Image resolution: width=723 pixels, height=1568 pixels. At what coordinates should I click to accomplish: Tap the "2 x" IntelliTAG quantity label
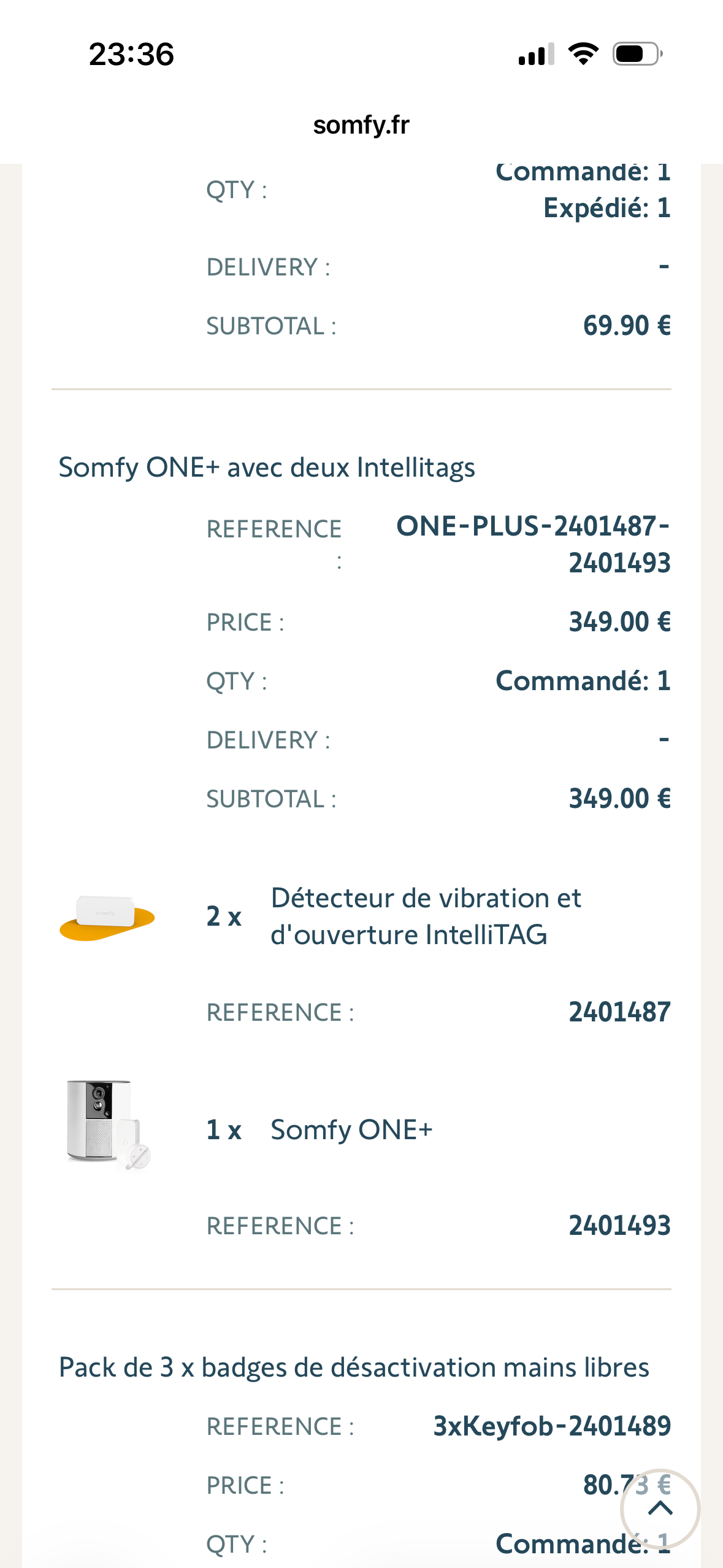pyautogui.click(x=224, y=917)
